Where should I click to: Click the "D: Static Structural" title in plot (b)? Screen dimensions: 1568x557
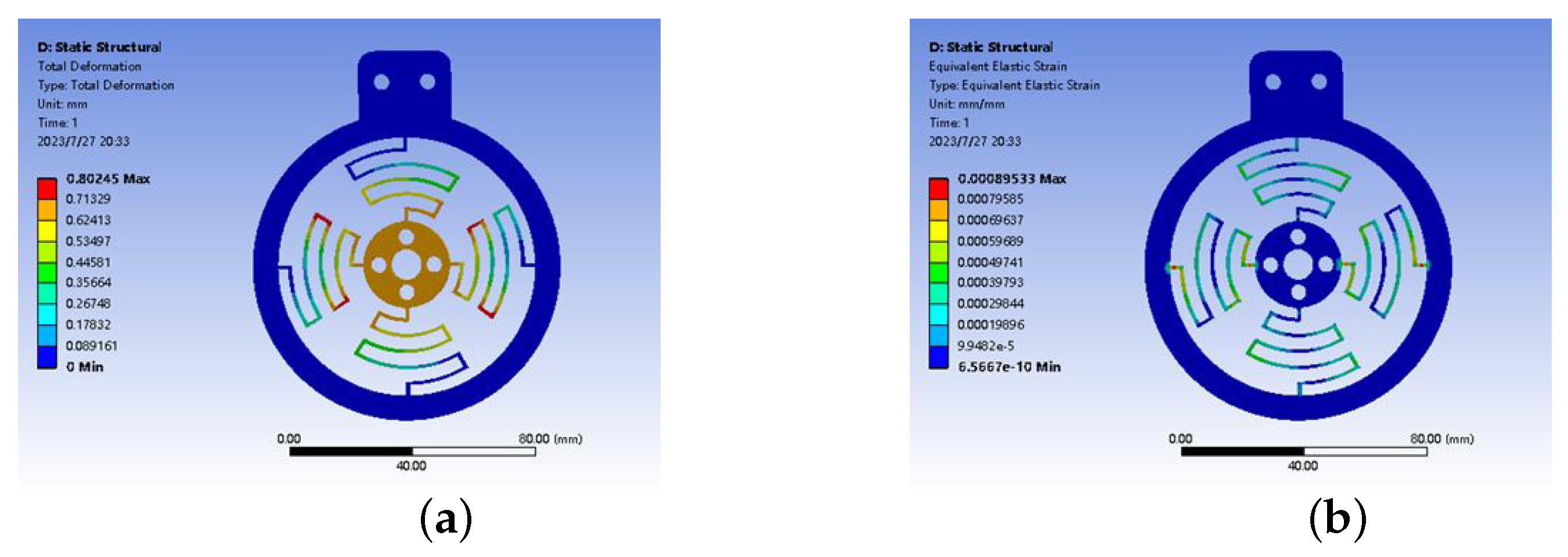point(991,47)
